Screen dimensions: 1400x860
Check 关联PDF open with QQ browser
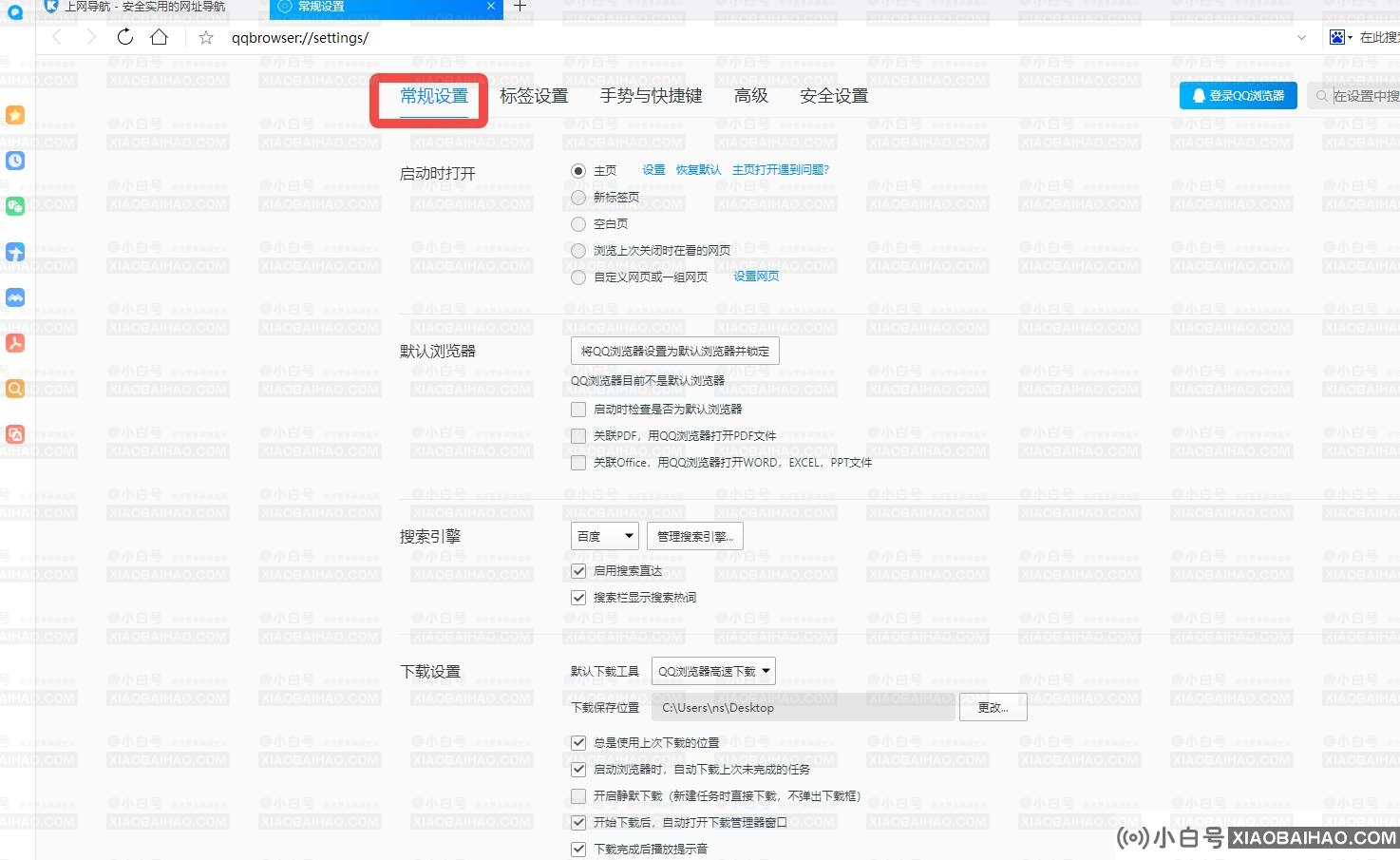(578, 436)
